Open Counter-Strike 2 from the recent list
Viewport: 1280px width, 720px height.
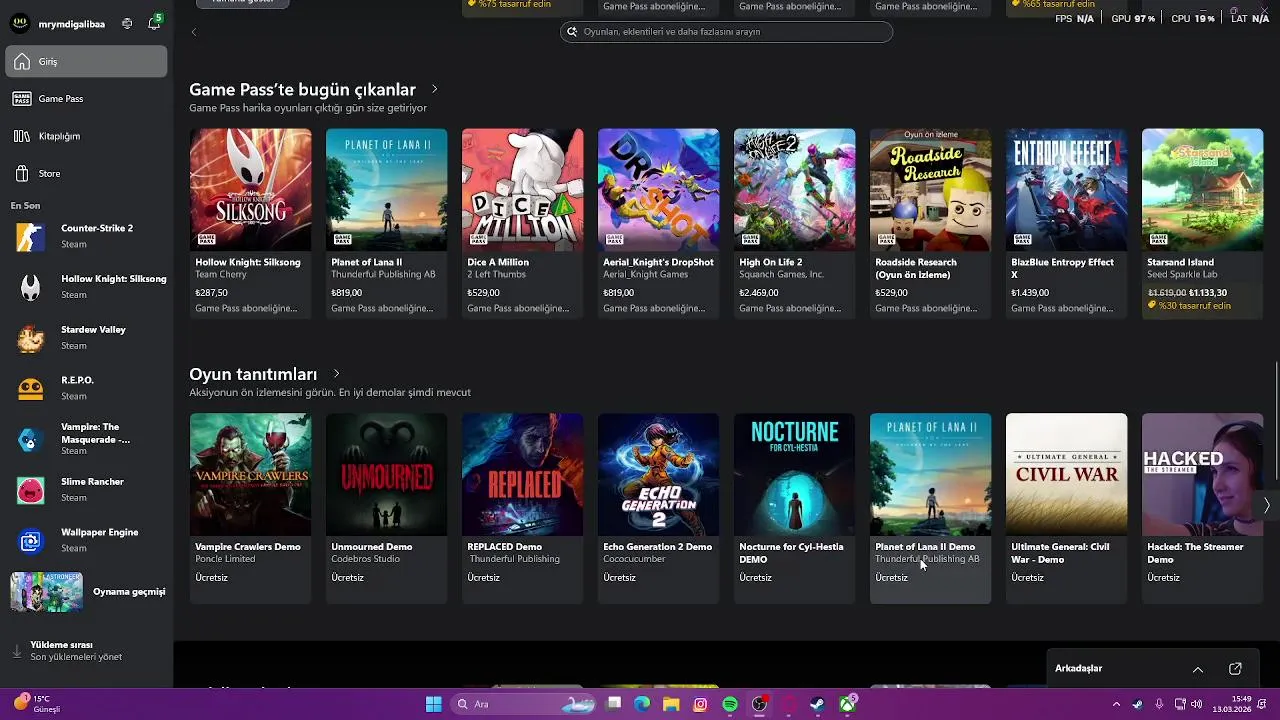87,237
